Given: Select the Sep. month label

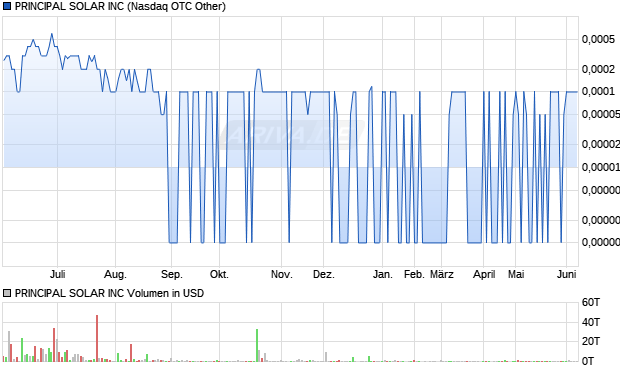Looking at the screenshot, I should click(x=172, y=274).
